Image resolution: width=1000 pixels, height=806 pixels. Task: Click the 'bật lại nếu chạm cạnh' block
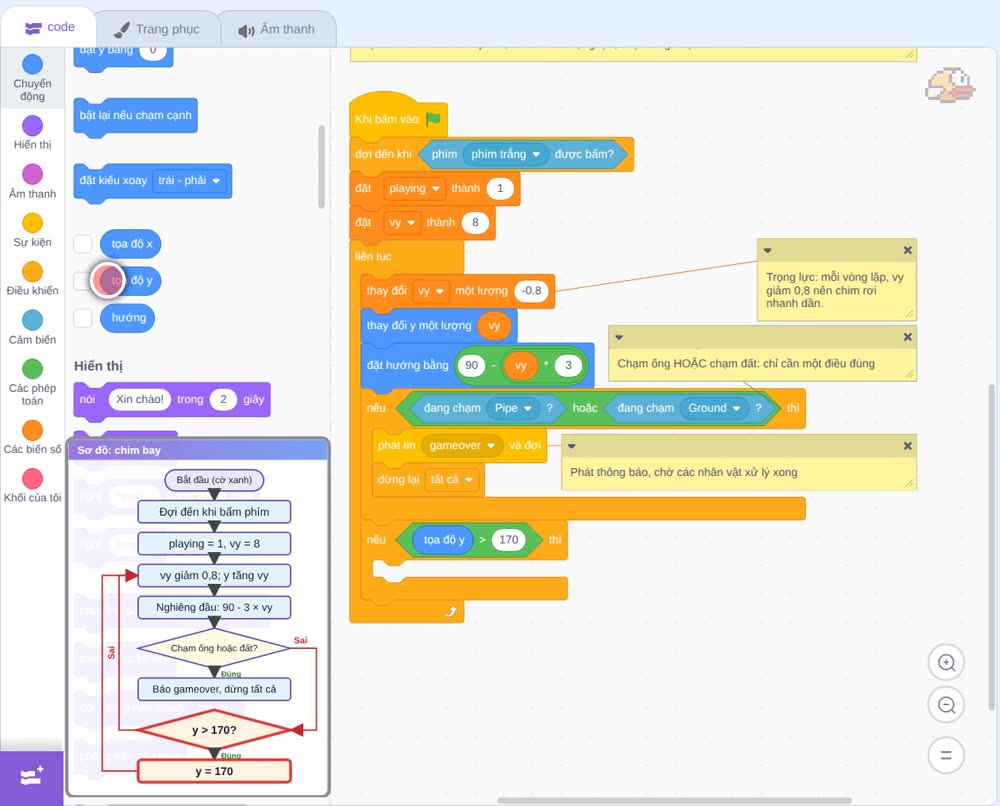click(135, 116)
